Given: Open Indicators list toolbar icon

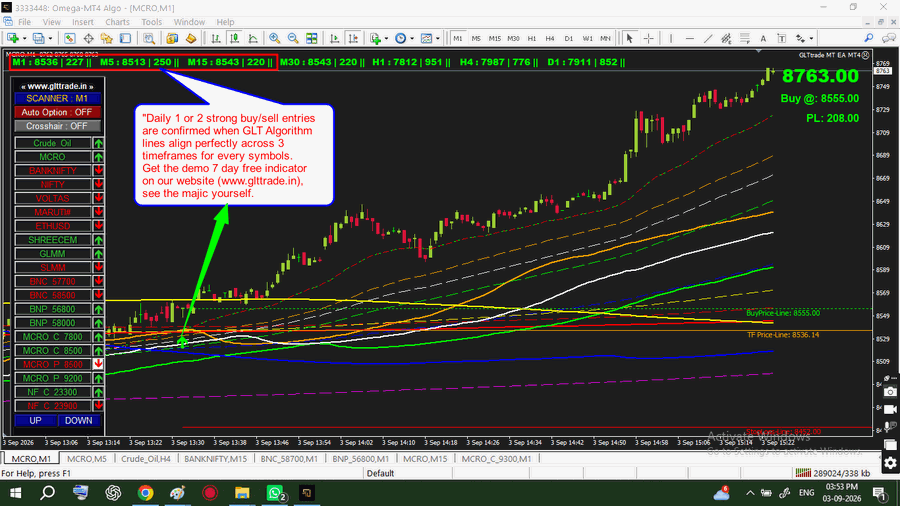Looking at the screenshot, I should coord(375,38).
